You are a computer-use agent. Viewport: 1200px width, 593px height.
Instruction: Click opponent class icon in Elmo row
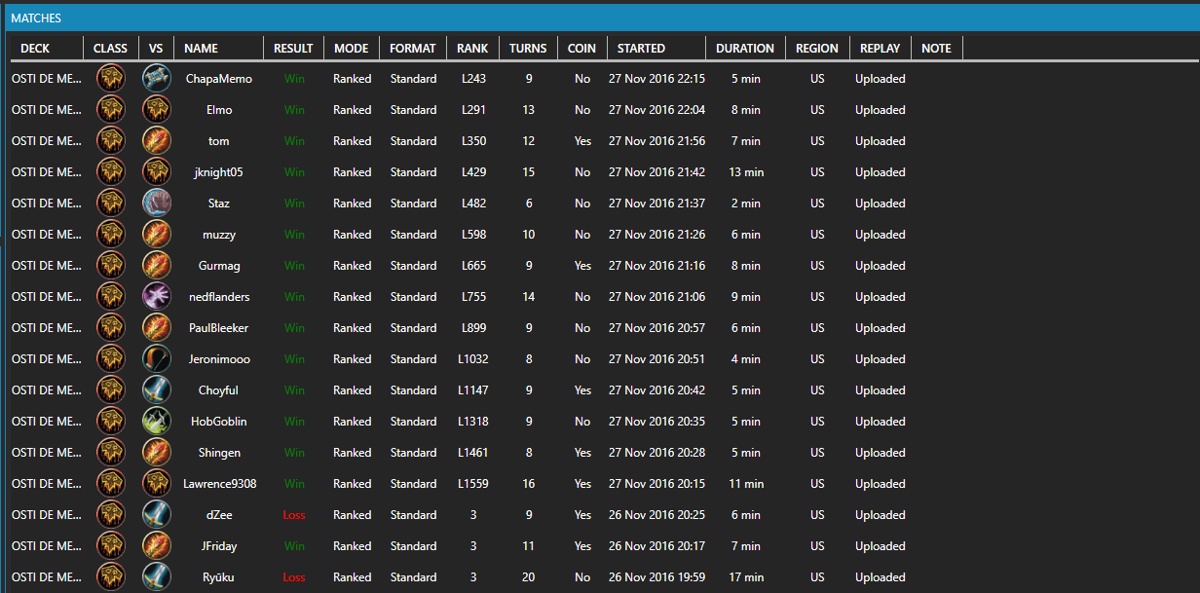point(157,110)
